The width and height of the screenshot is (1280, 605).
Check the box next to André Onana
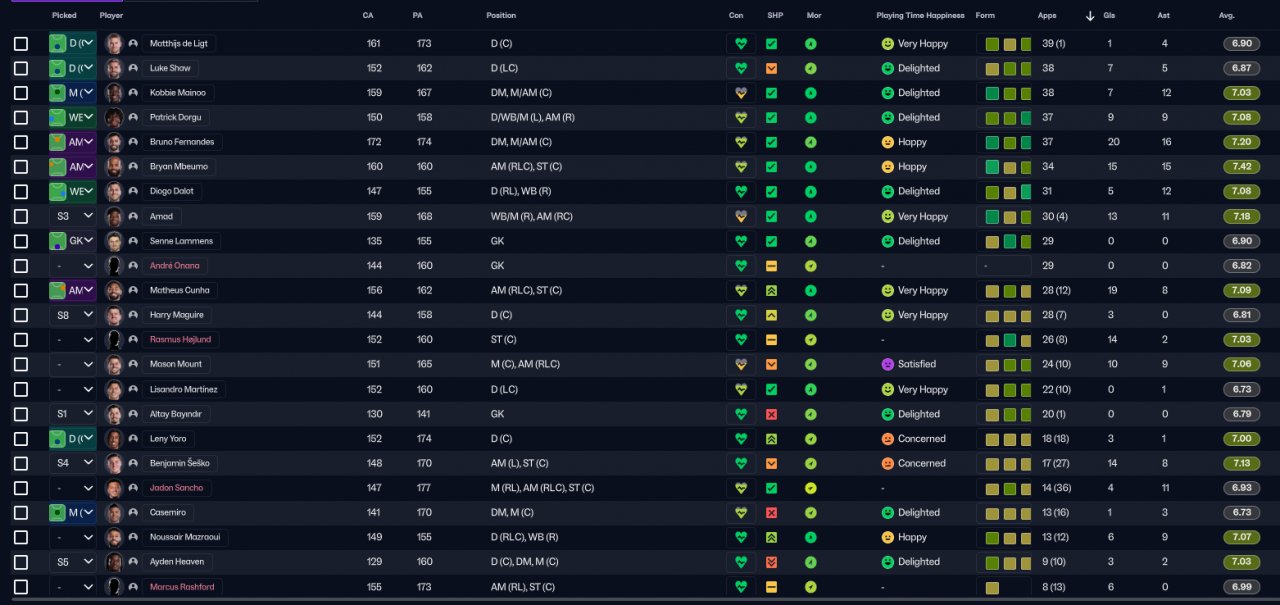tap(21, 266)
